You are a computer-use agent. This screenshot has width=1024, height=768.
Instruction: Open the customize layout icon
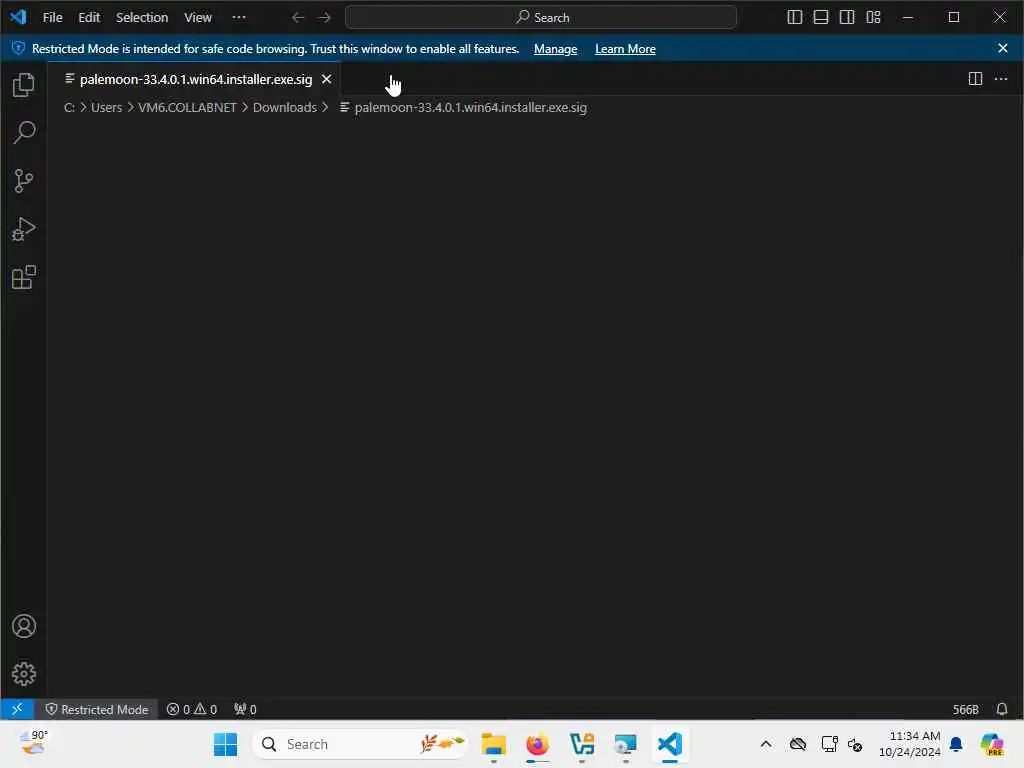[873, 18]
